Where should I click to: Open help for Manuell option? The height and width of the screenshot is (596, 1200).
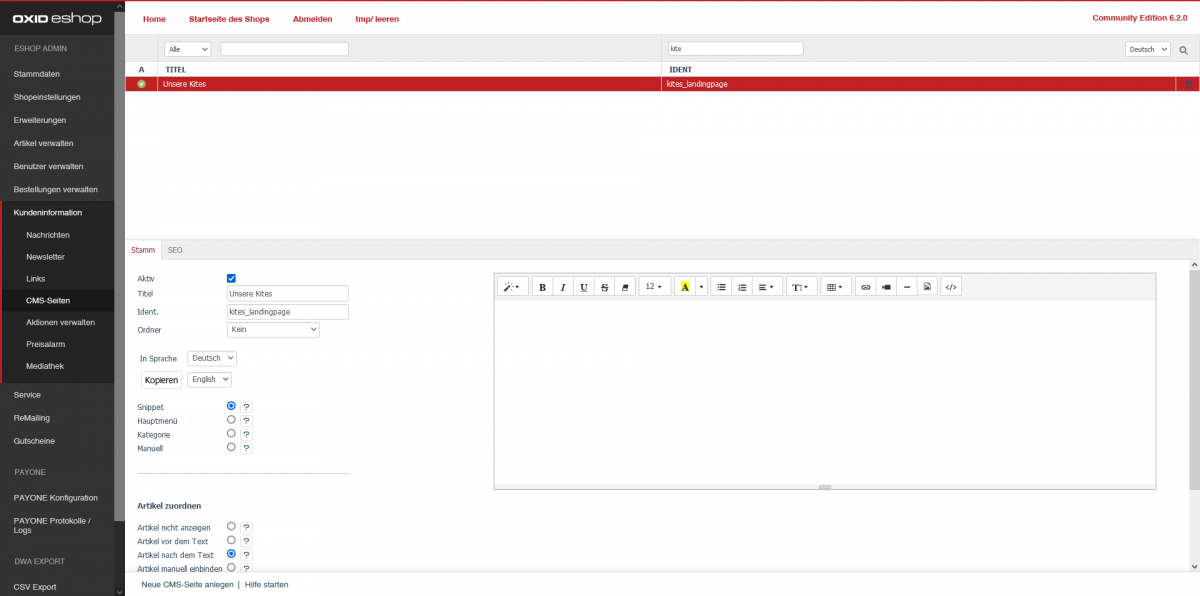246,449
